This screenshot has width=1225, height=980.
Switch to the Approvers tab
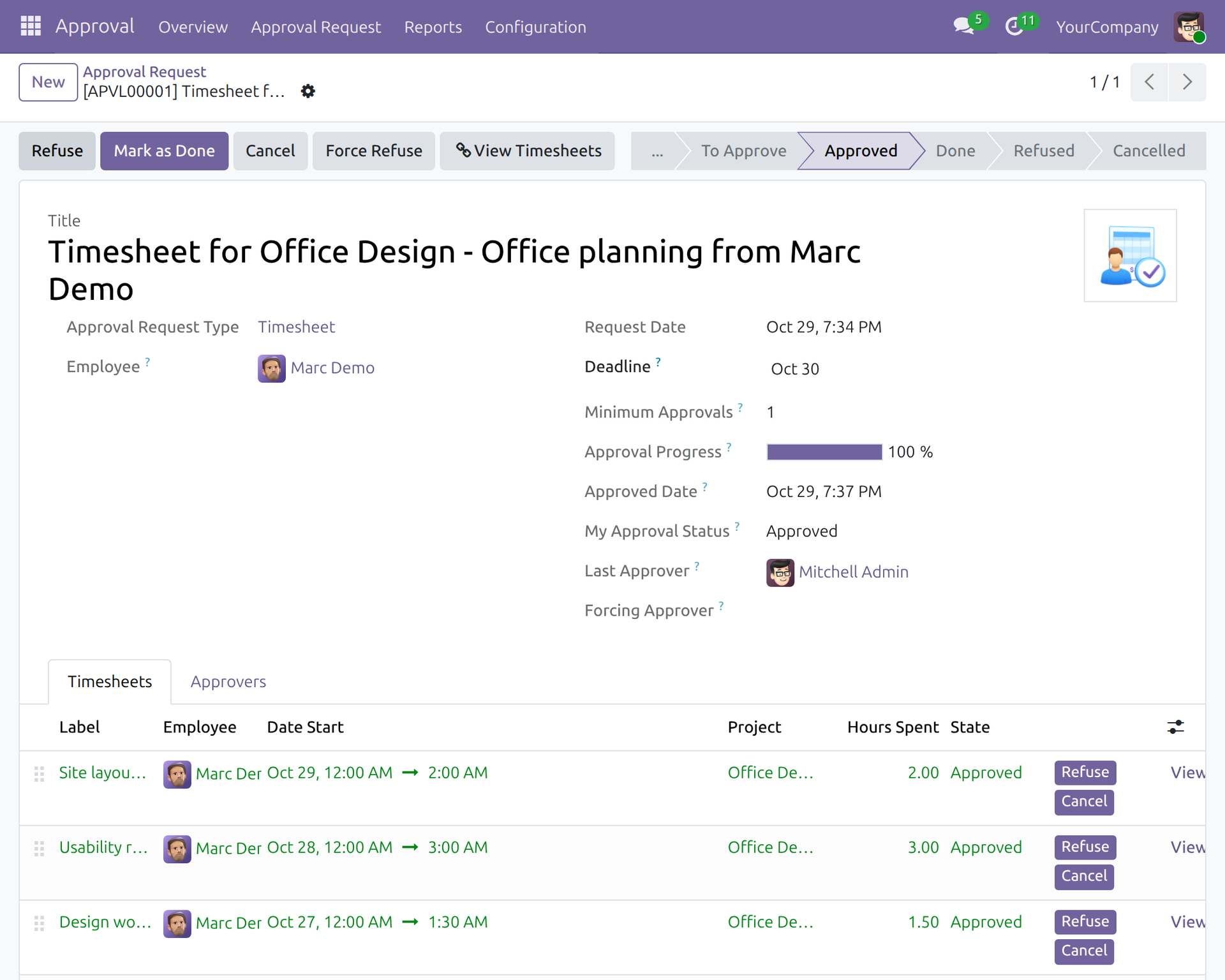pos(228,681)
